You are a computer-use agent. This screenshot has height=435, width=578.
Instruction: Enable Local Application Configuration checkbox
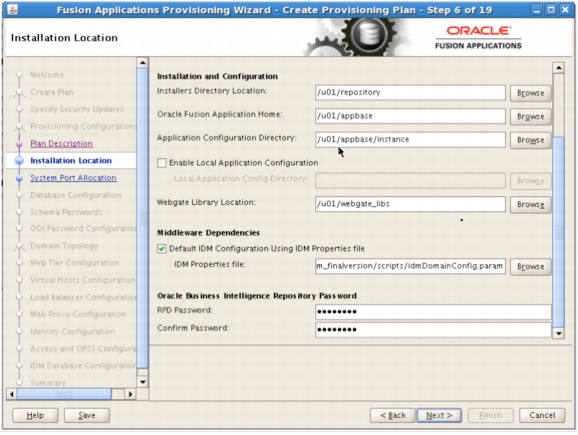[161, 163]
